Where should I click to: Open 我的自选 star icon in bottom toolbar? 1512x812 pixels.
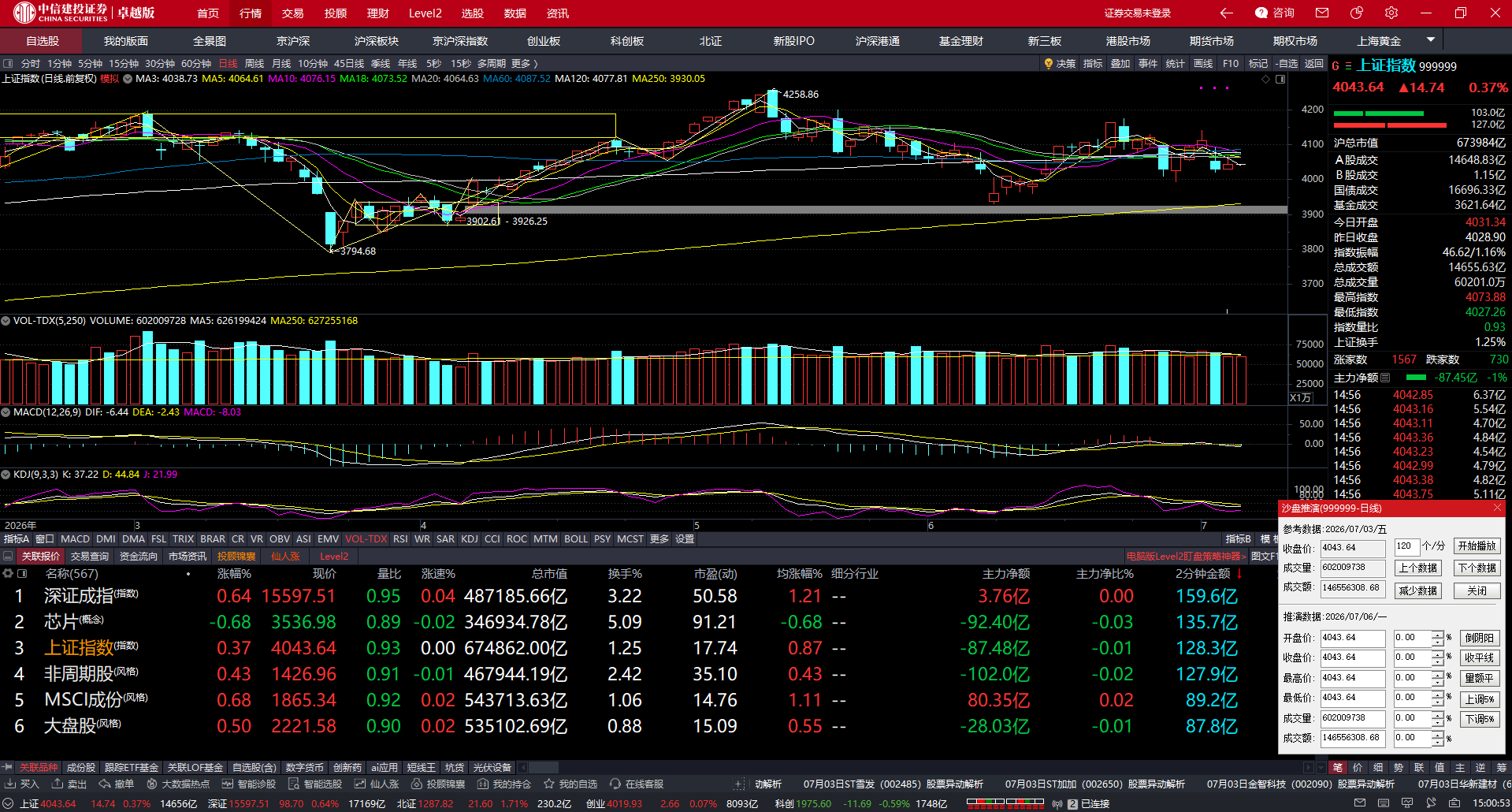[x=549, y=784]
